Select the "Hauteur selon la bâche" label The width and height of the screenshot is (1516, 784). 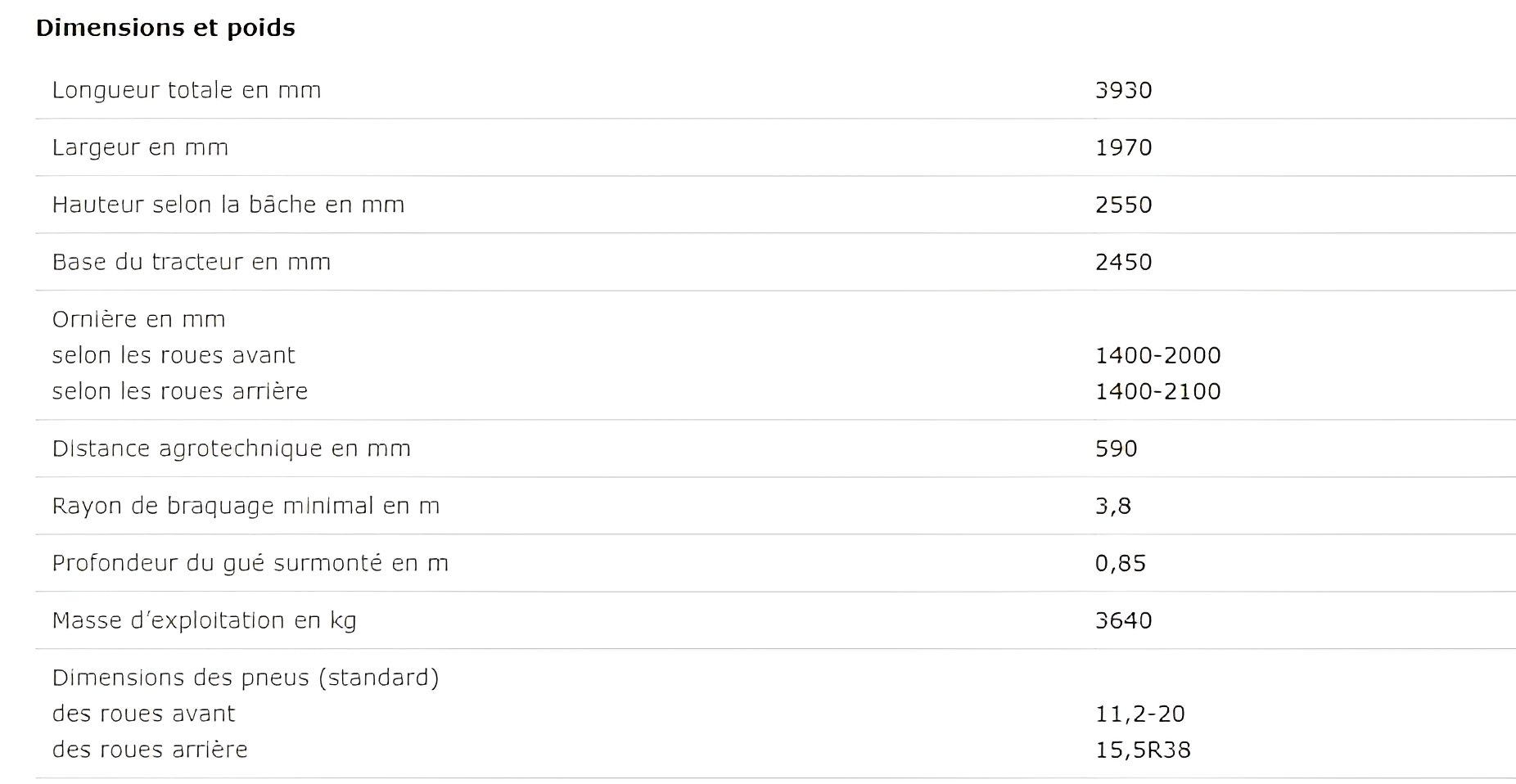click(x=228, y=205)
